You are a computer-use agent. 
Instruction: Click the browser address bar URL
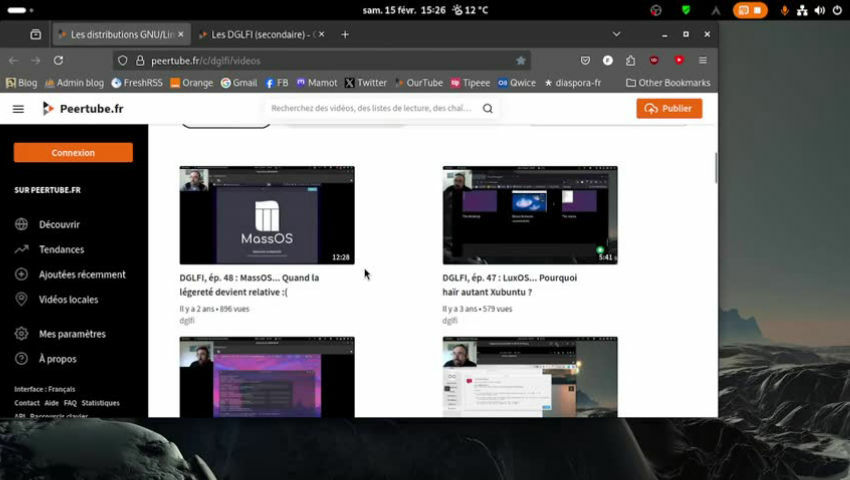206,61
